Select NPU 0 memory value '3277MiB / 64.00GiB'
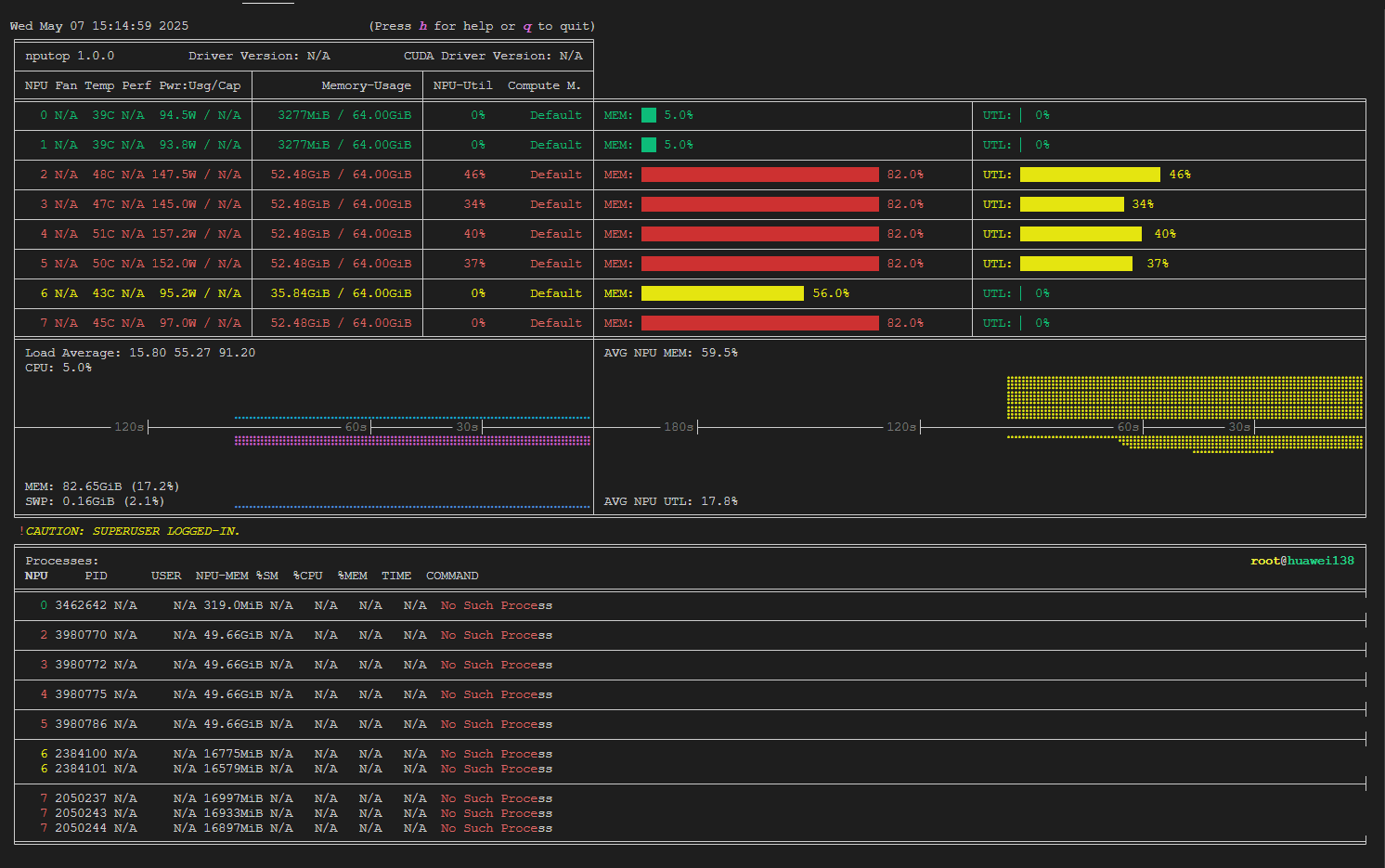The width and height of the screenshot is (1385, 868). (x=344, y=115)
